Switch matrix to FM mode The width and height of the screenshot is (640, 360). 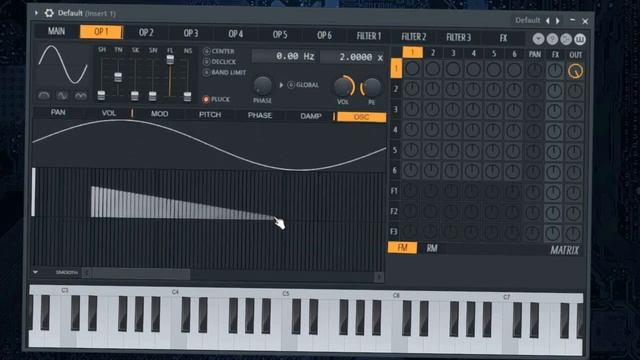402,247
